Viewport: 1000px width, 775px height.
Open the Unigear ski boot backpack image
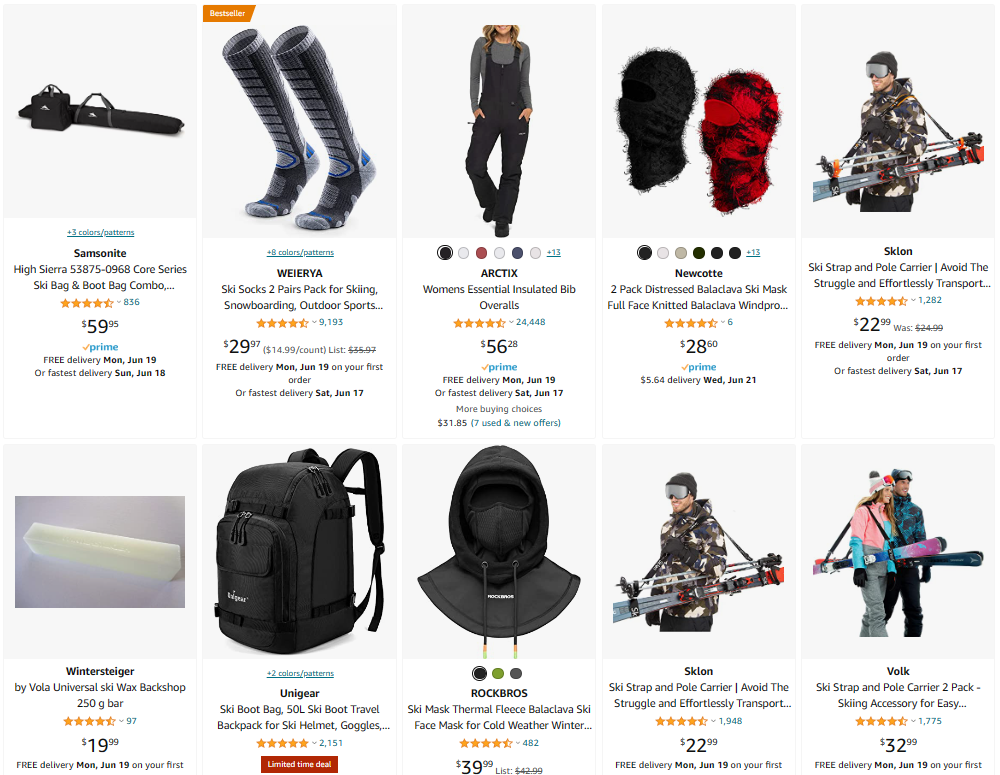point(299,552)
